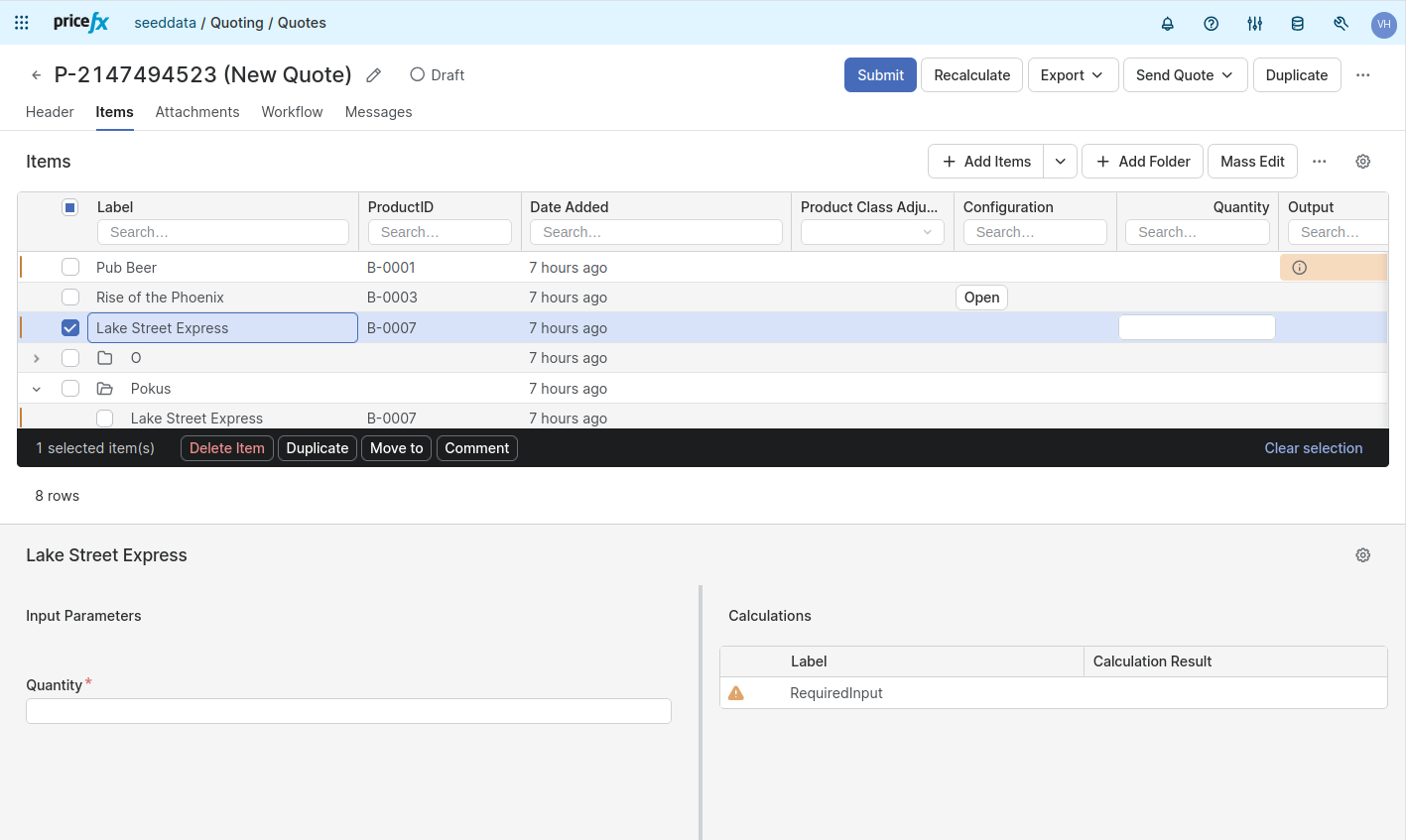Uncheck the selected Lake Street Express checkbox

coord(70,328)
